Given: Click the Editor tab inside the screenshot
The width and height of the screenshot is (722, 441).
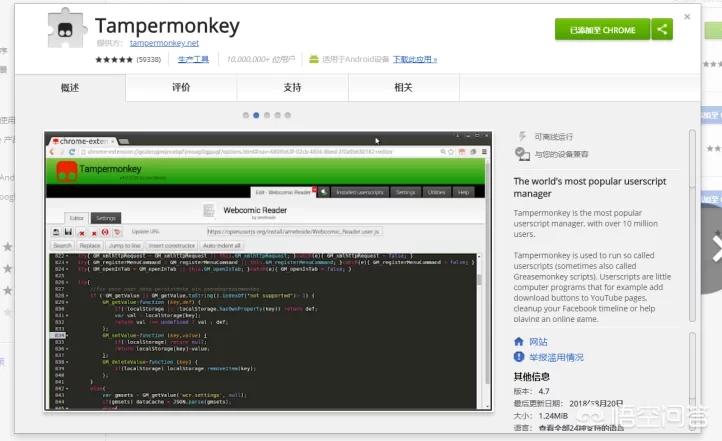Looking at the screenshot, I should point(76,218).
